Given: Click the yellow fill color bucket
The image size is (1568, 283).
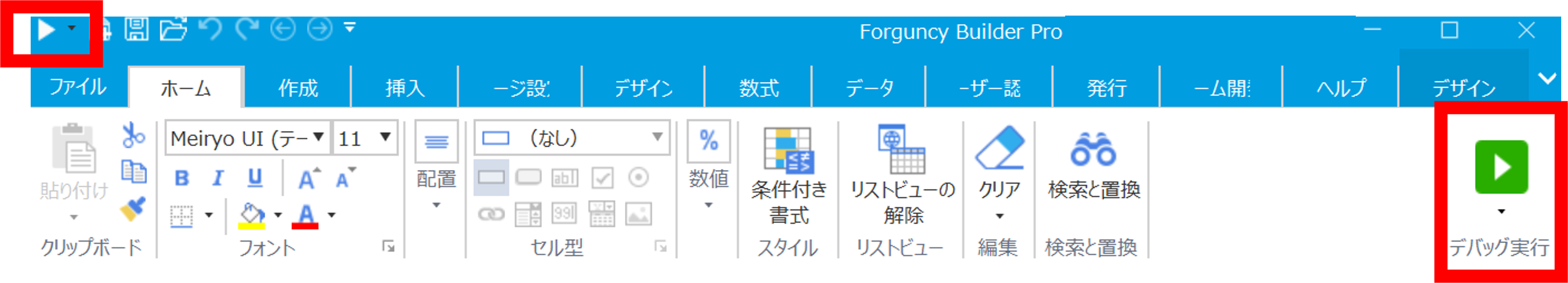Looking at the screenshot, I should point(252,215).
